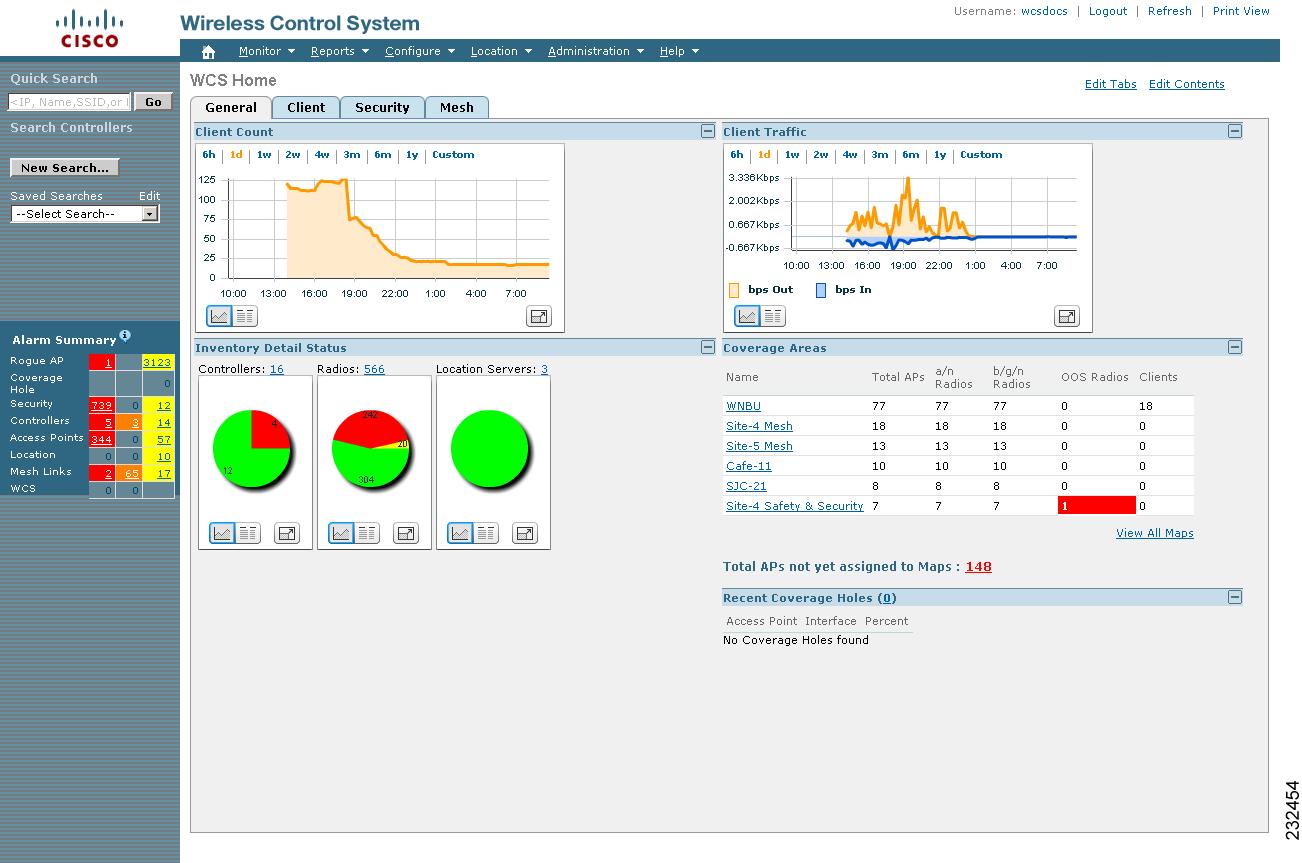This screenshot has height=863, width=1302.
Task: Collapse the Client Traffic panel
Action: click(x=1235, y=131)
